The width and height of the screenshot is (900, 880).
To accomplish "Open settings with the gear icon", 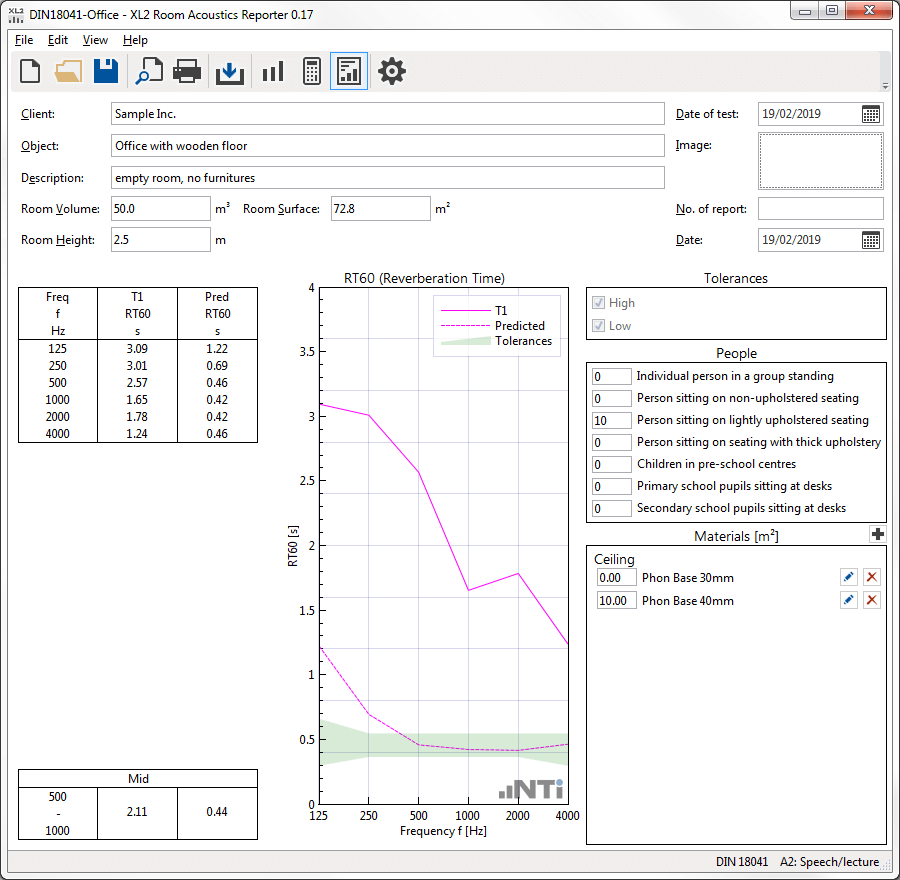I will point(391,71).
